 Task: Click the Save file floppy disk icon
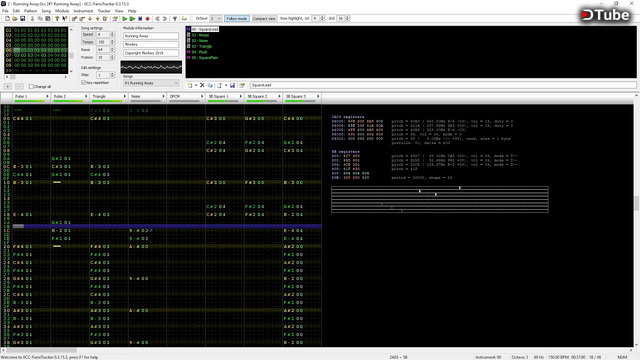tap(22, 19)
